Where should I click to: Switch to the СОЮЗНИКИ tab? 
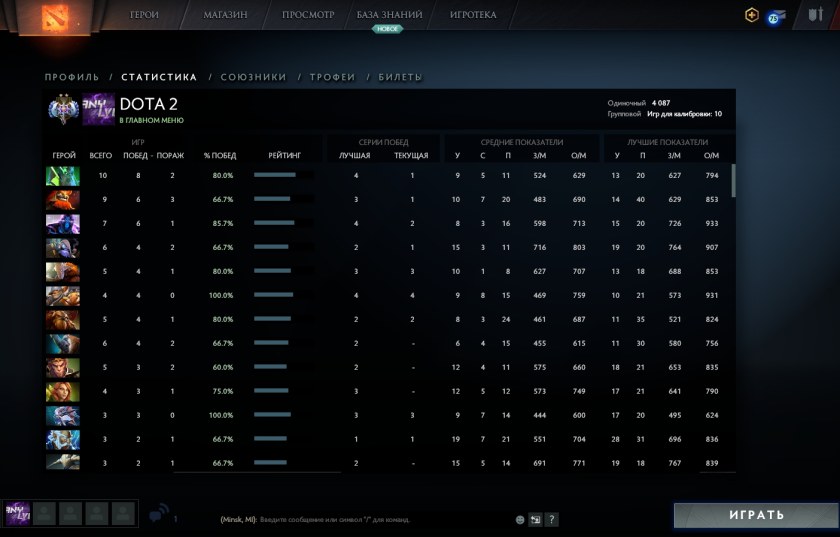[254, 77]
